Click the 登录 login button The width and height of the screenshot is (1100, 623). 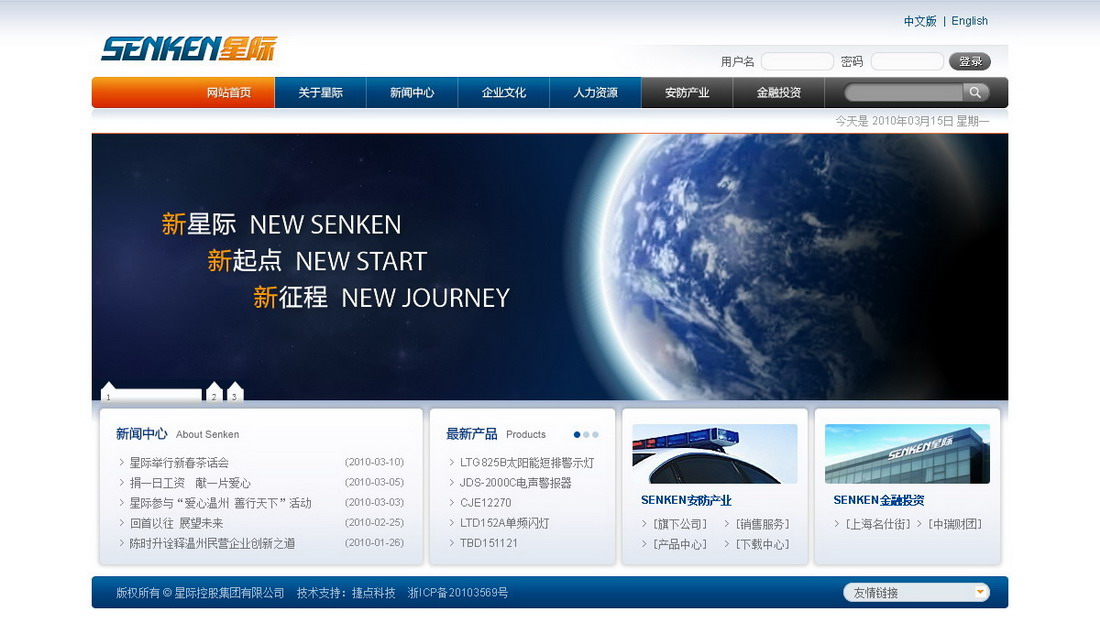point(970,62)
